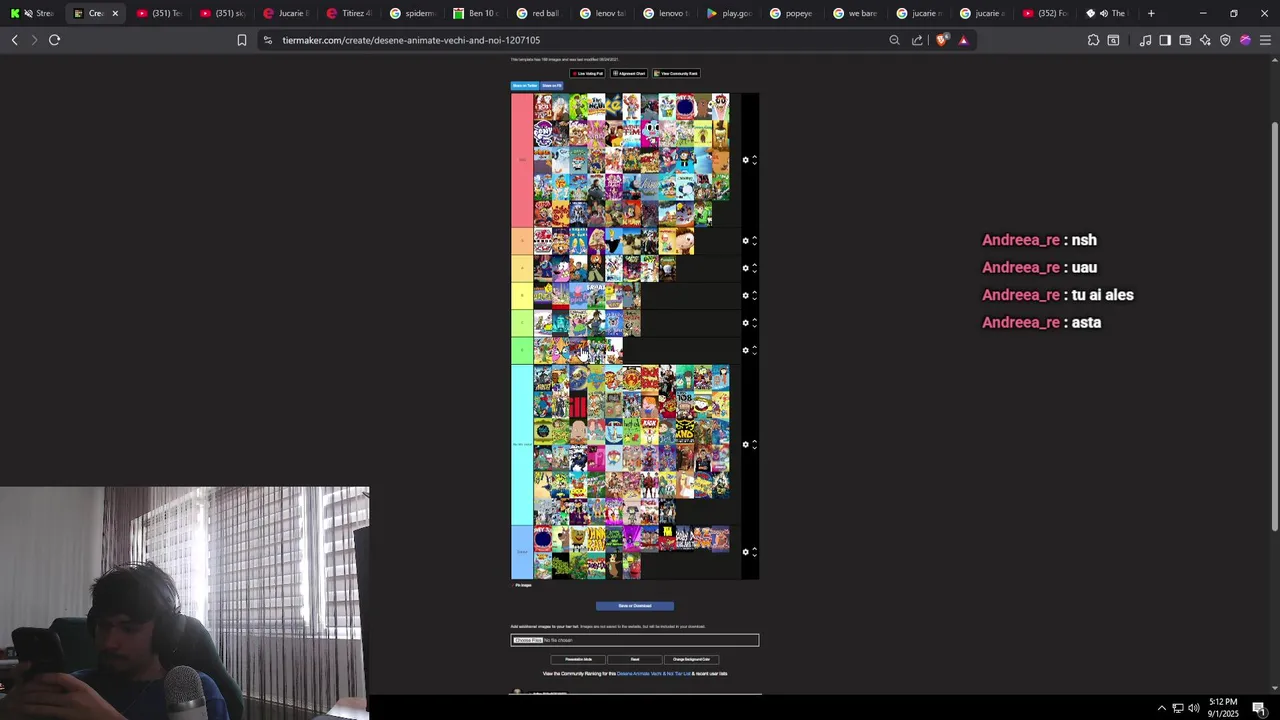1280x720 pixels.
Task: Click the bottom blue tier label cell
Action: click(x=522, y=552)
